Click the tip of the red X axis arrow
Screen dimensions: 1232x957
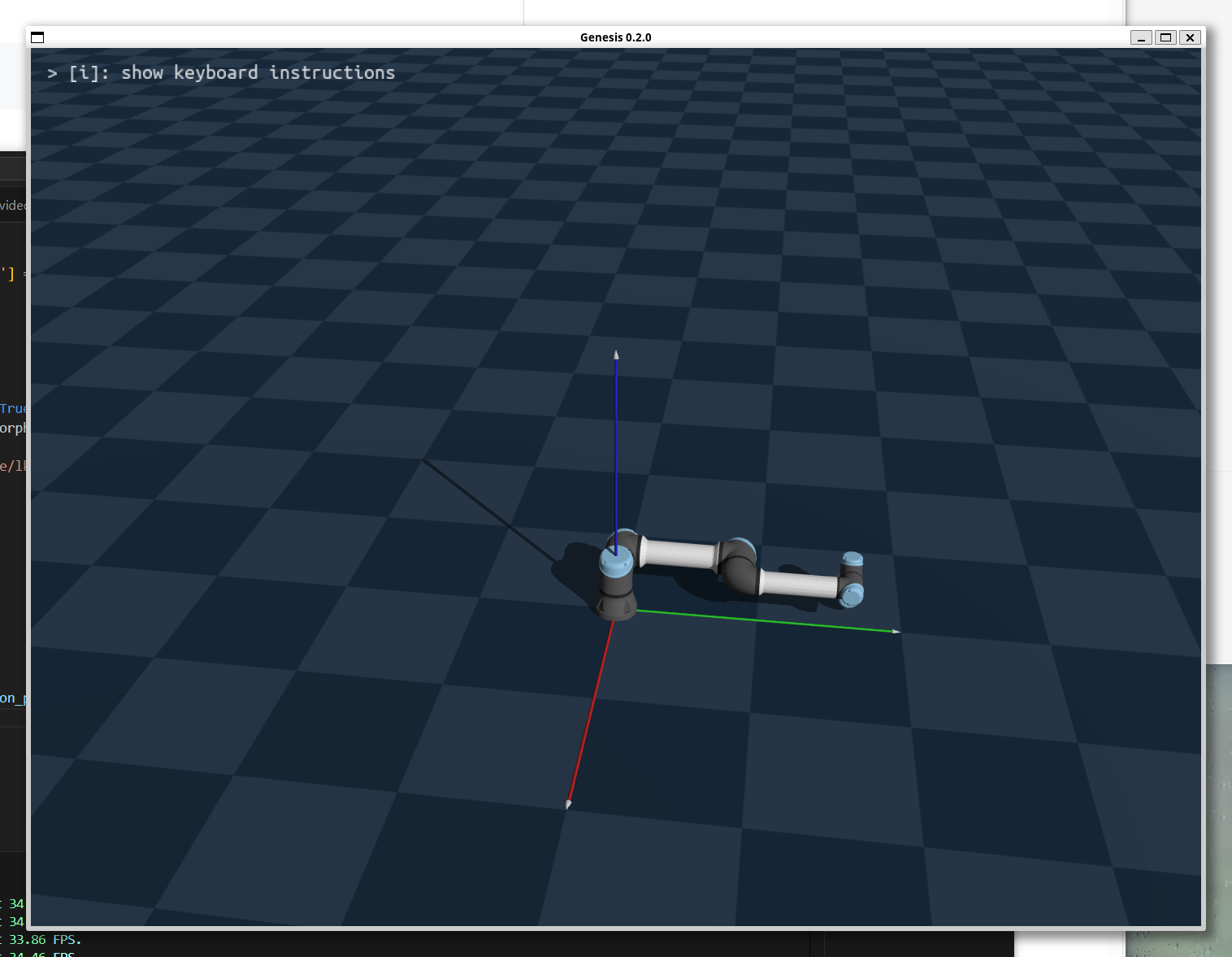tap(568, 804)
